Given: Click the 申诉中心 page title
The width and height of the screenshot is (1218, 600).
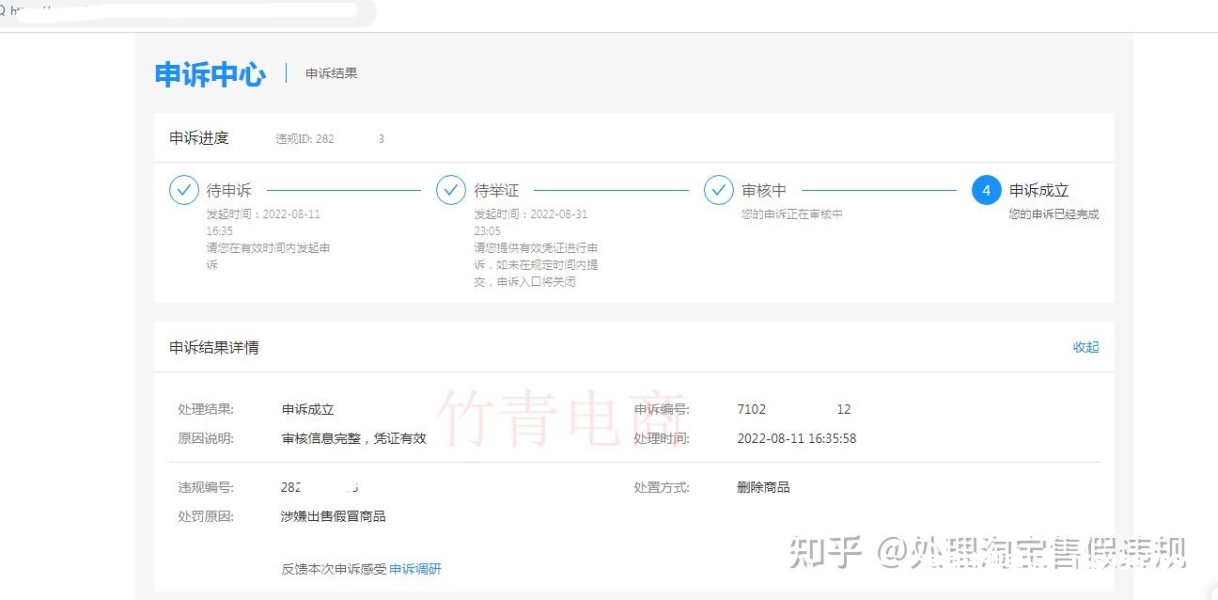Looking at the screenshot, I should click(x=210, y=74).
